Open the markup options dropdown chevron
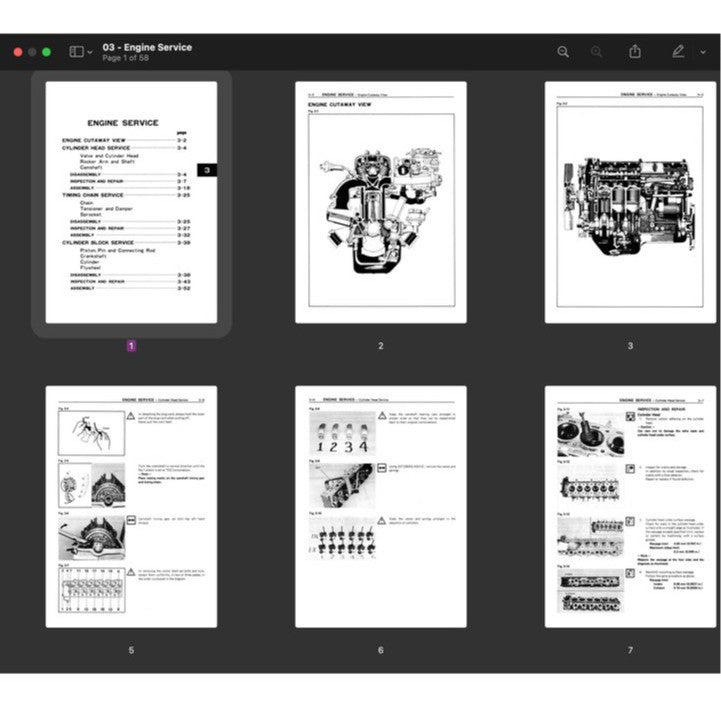The width and height of the screenshot is (721, 721). point(703,52)
